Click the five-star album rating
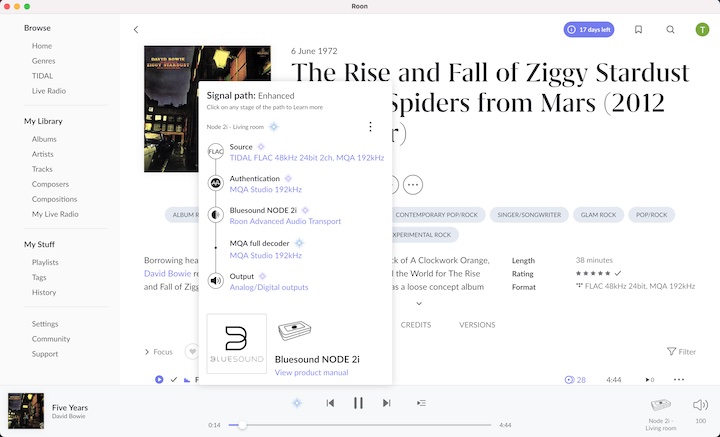 coord(593,273)
